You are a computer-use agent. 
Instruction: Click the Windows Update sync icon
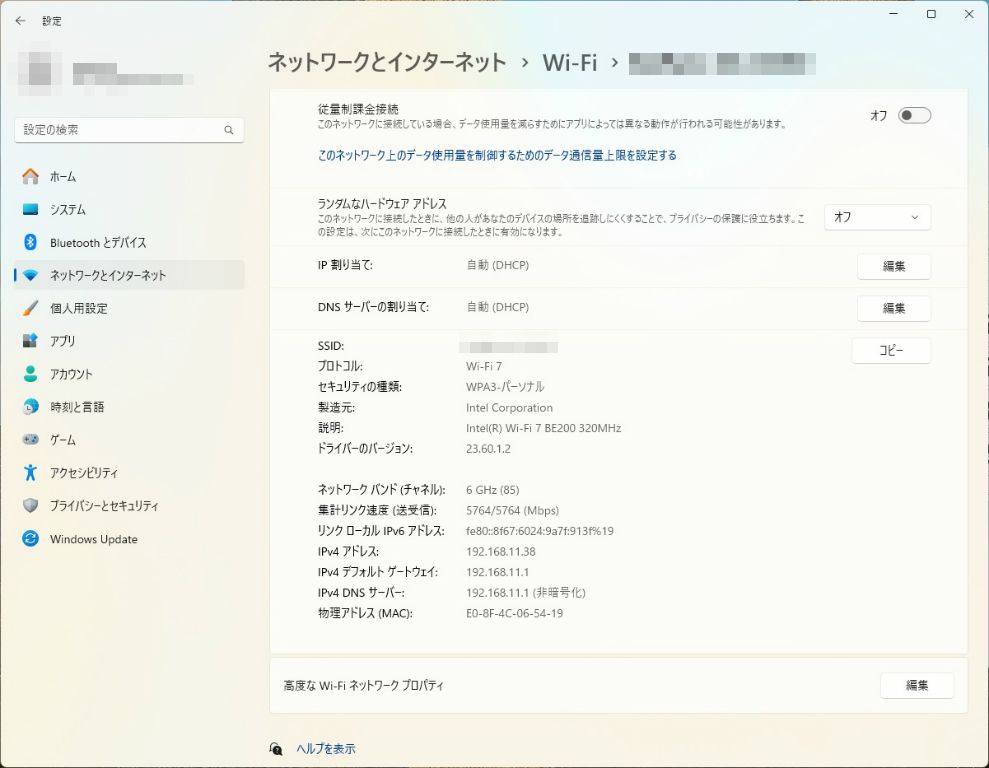tap(30, 538)
